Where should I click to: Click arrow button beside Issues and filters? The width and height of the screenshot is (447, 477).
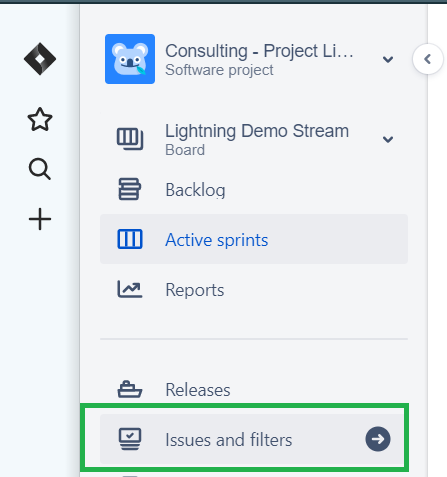coord(378,439)
